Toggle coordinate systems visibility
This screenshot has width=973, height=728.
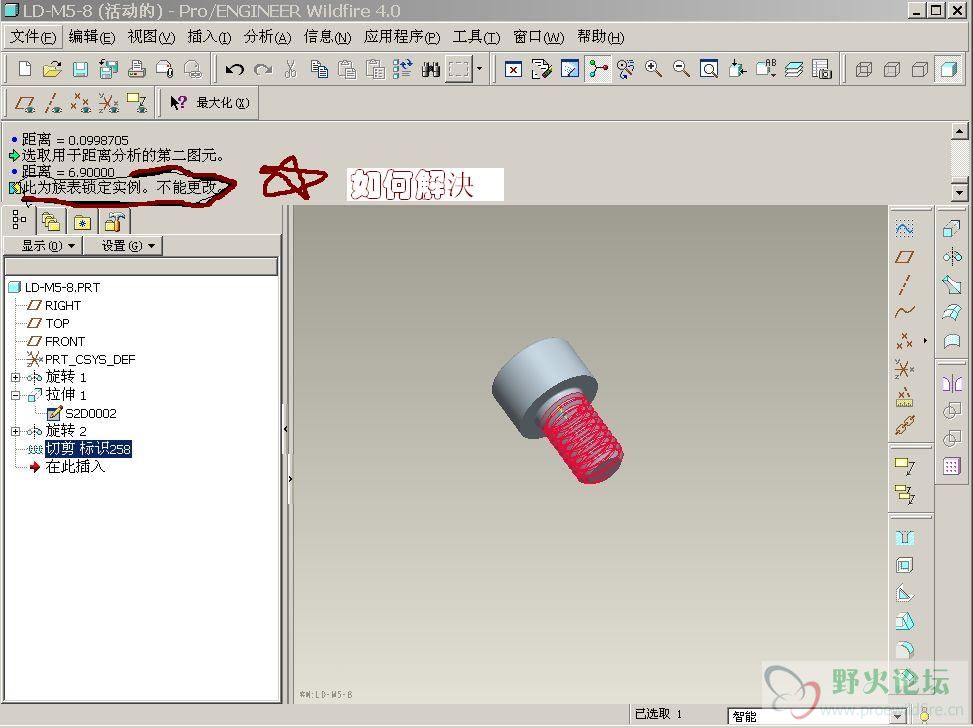click(108, 103)
